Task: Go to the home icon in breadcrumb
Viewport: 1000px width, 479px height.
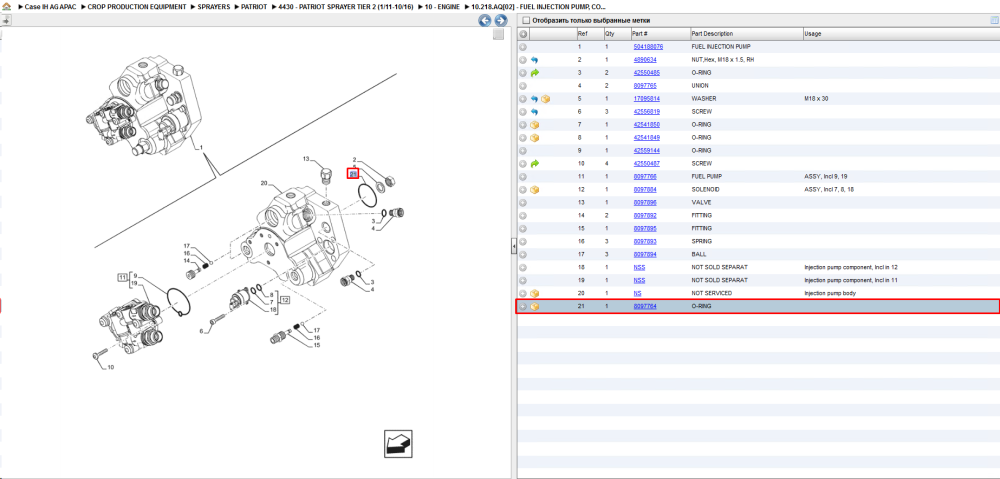Action: [x=7, y=6]
